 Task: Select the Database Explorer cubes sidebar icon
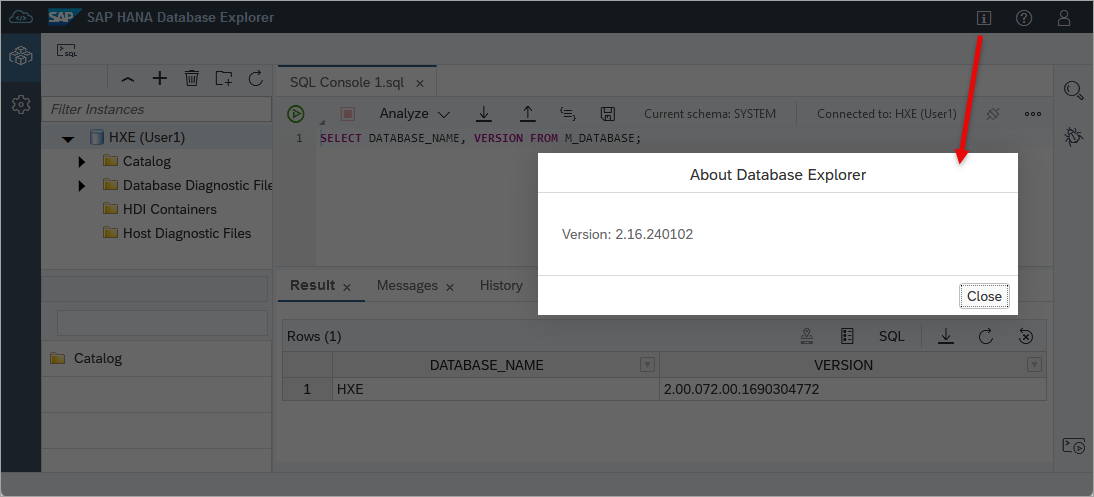point(21,56)
